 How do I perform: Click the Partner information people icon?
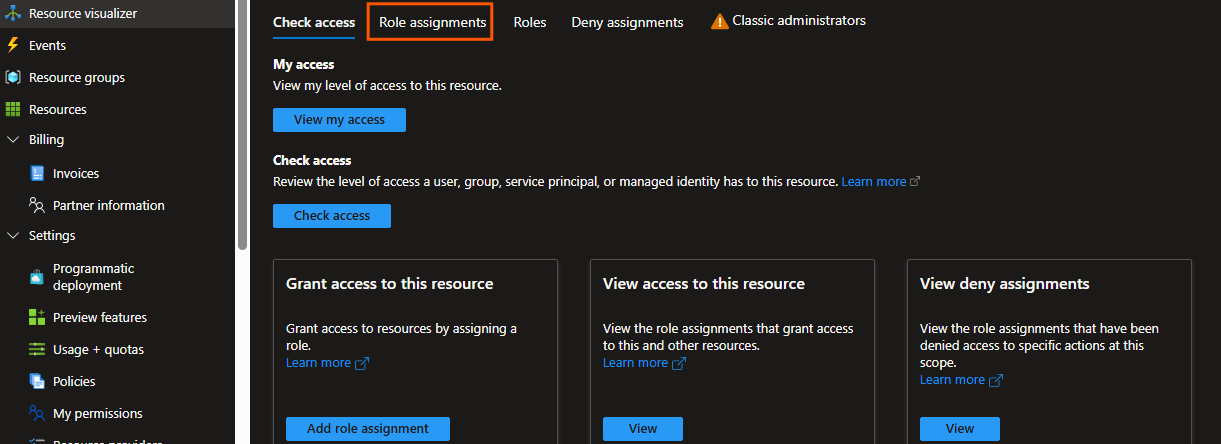pyautogui.click(x=37, y=205)
